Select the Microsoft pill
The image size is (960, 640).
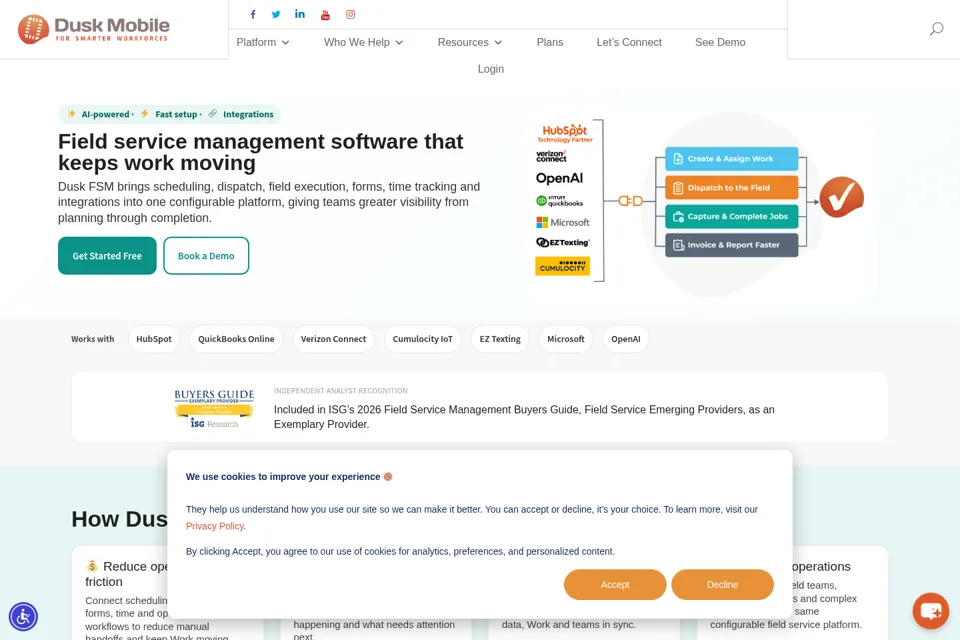click(x=566, y=339)
